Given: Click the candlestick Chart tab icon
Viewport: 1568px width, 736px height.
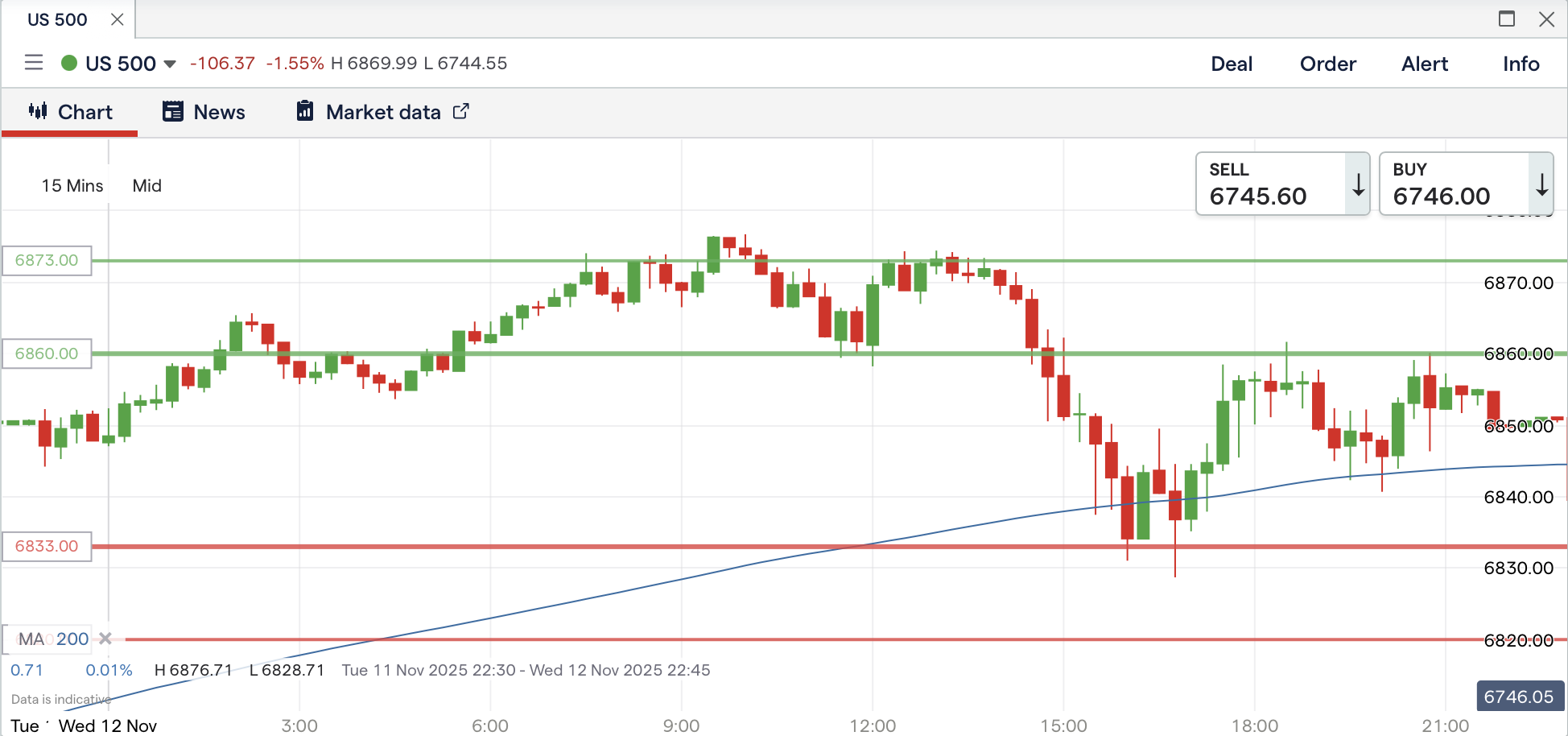Looking at the screenshot, I should pos(38,111).
